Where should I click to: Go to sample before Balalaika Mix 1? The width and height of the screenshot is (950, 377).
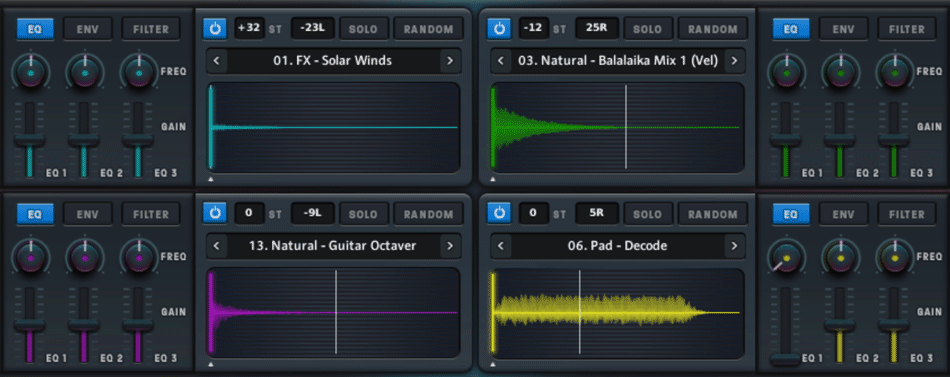pos(500,61)
